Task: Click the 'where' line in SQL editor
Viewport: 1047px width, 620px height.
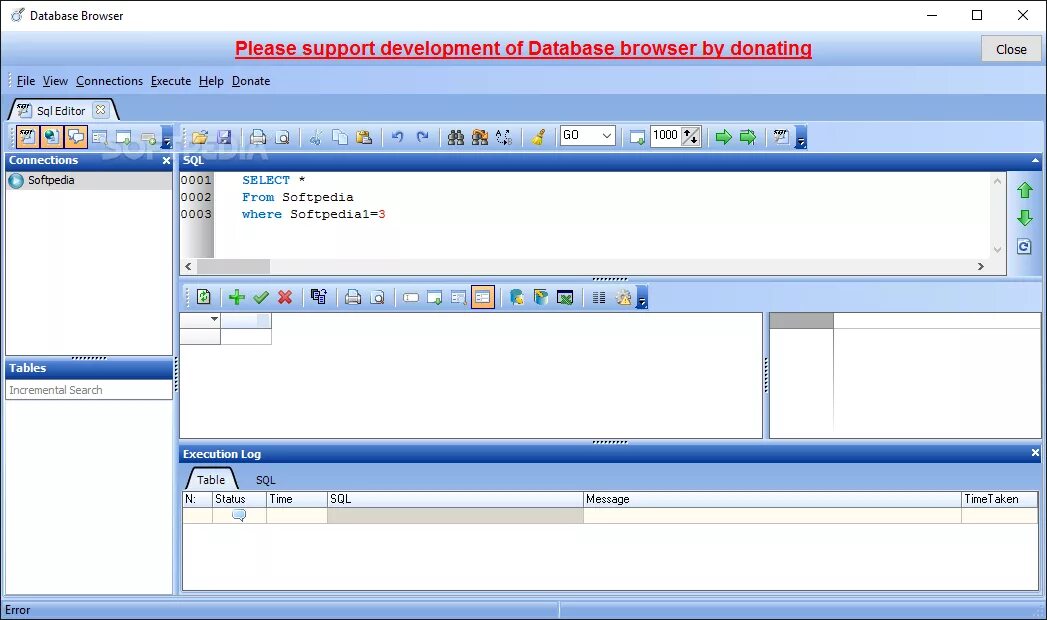Action: (x=313, y=214)
